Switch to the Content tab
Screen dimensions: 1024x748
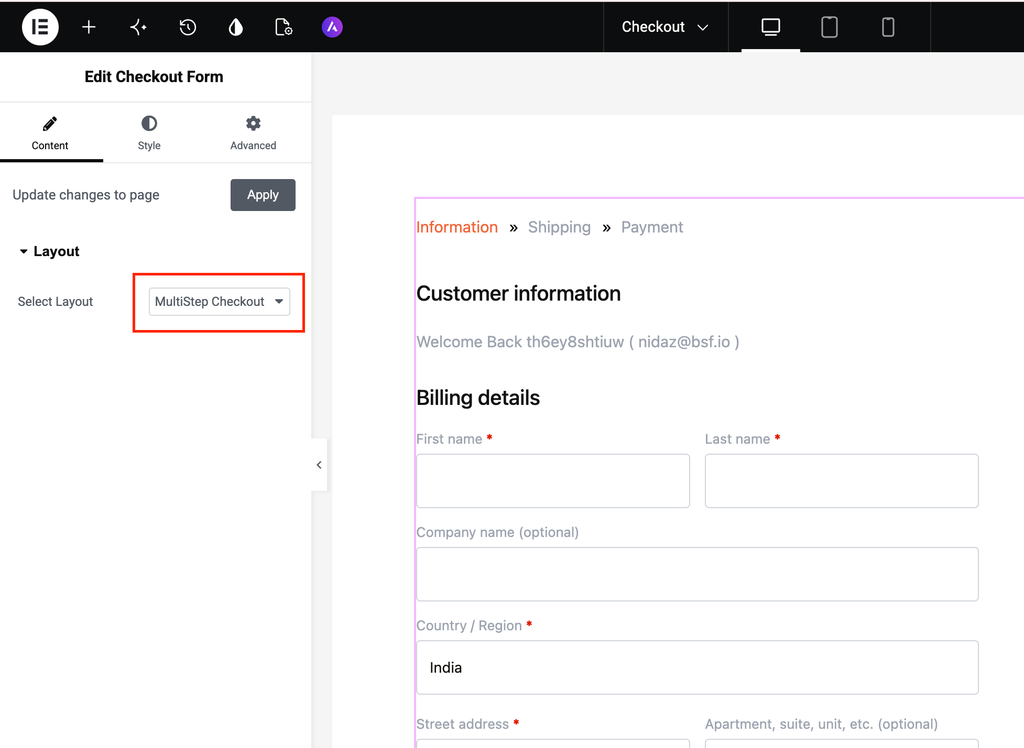[x=50, y=133]
